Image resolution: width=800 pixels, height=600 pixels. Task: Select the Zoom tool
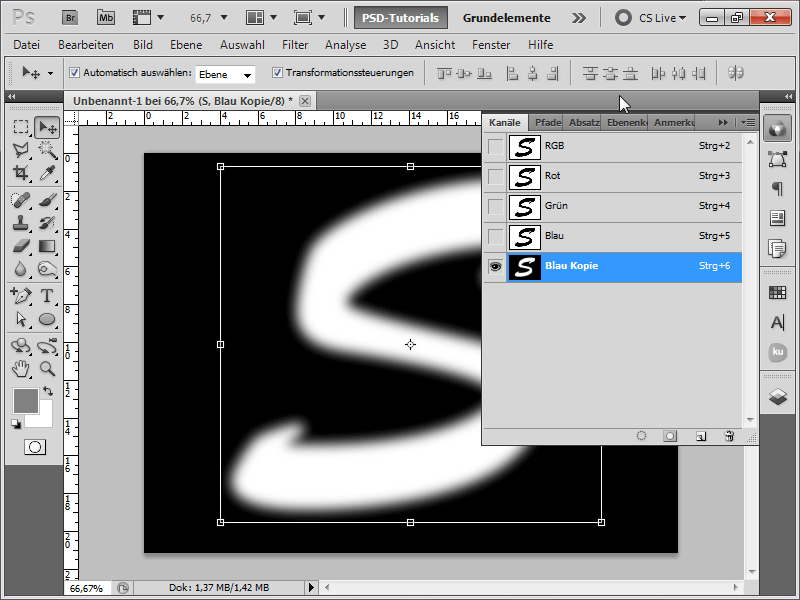pos(47,369)
